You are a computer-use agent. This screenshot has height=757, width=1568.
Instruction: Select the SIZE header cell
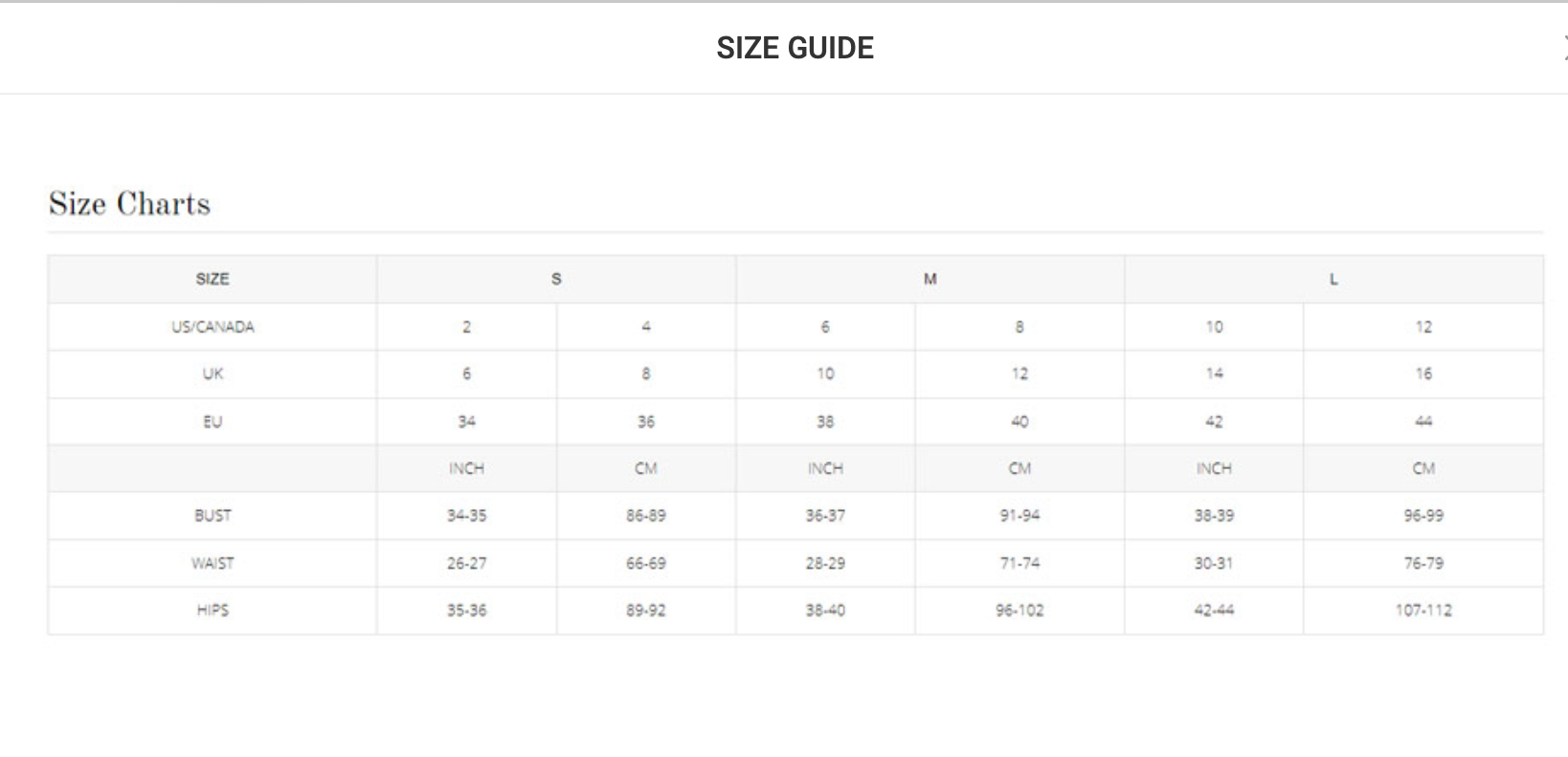point(212,279)
